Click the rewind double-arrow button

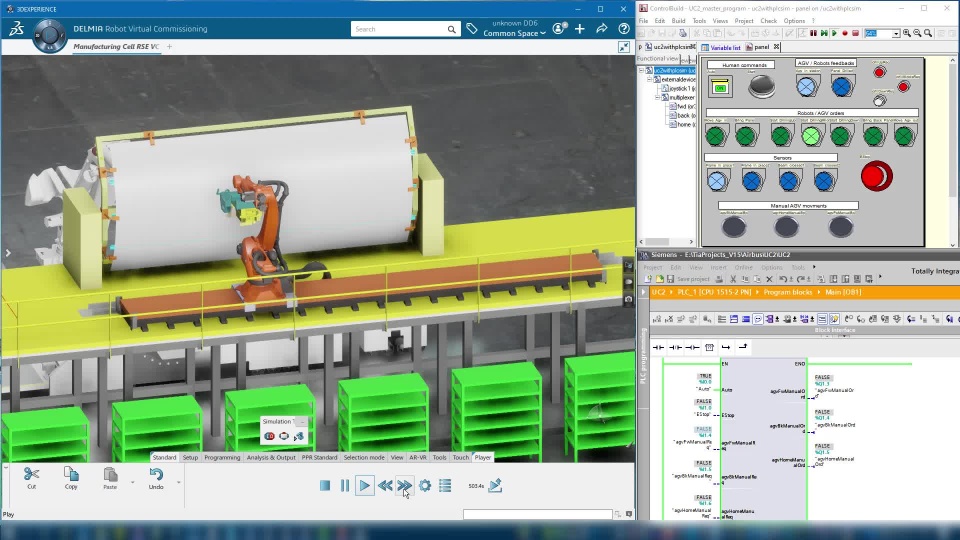pos(385,486)
